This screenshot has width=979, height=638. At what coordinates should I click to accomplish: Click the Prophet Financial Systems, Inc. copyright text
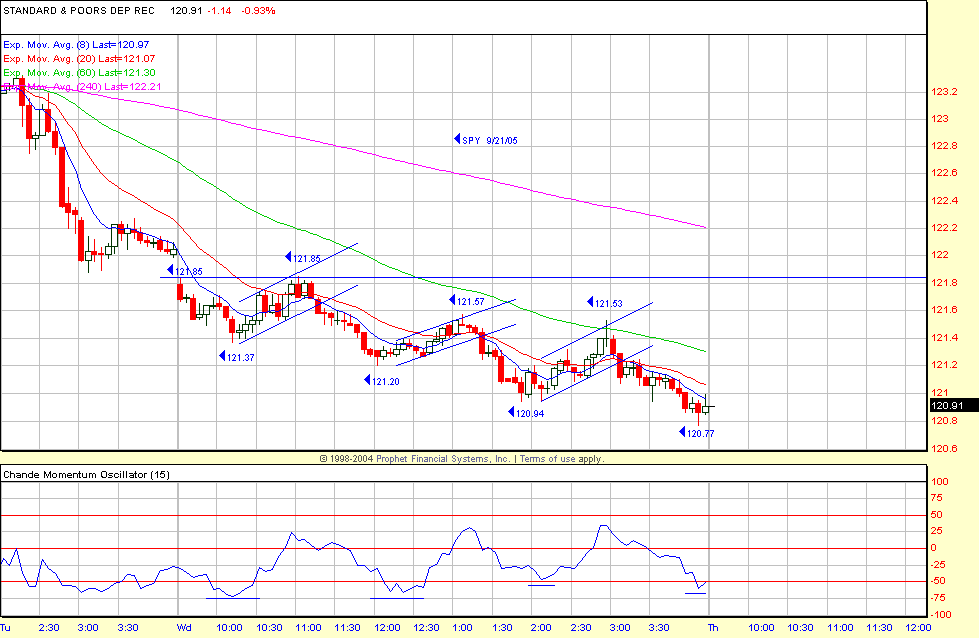414,458
